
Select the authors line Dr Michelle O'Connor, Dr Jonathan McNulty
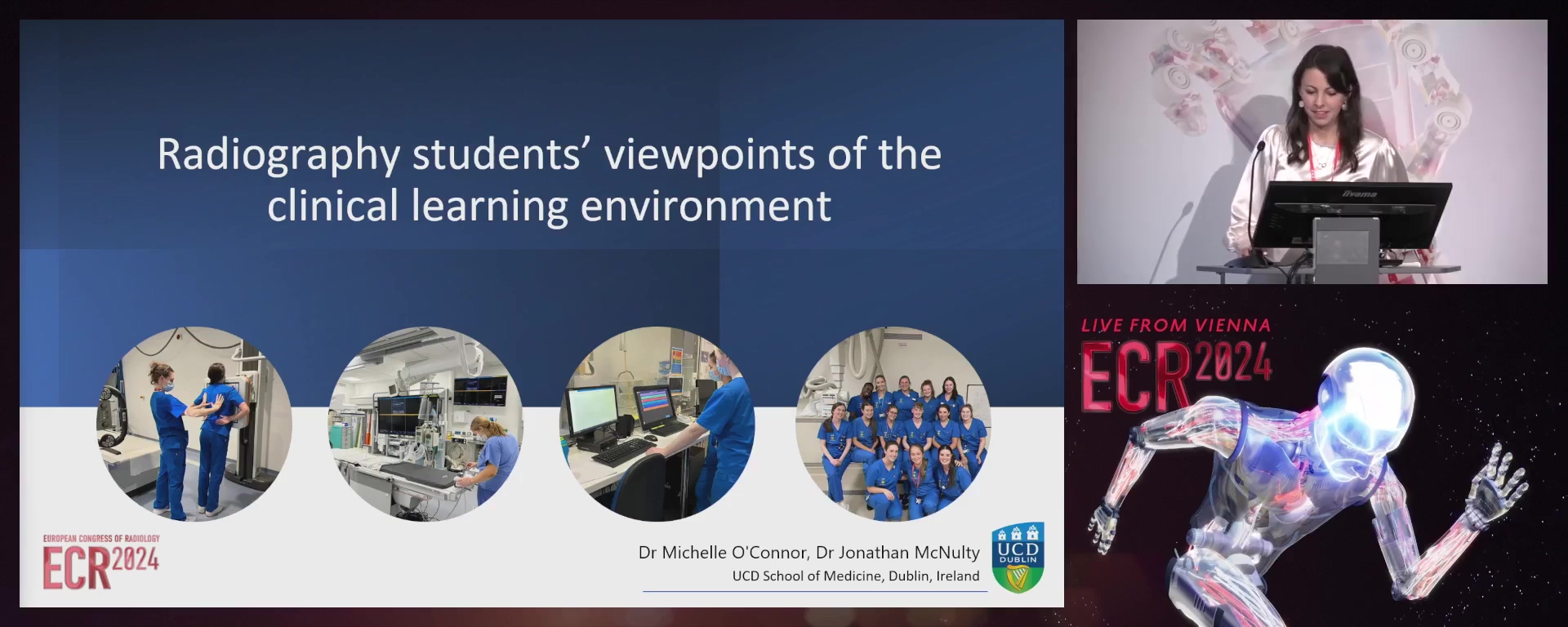click(x=808, y=553)
